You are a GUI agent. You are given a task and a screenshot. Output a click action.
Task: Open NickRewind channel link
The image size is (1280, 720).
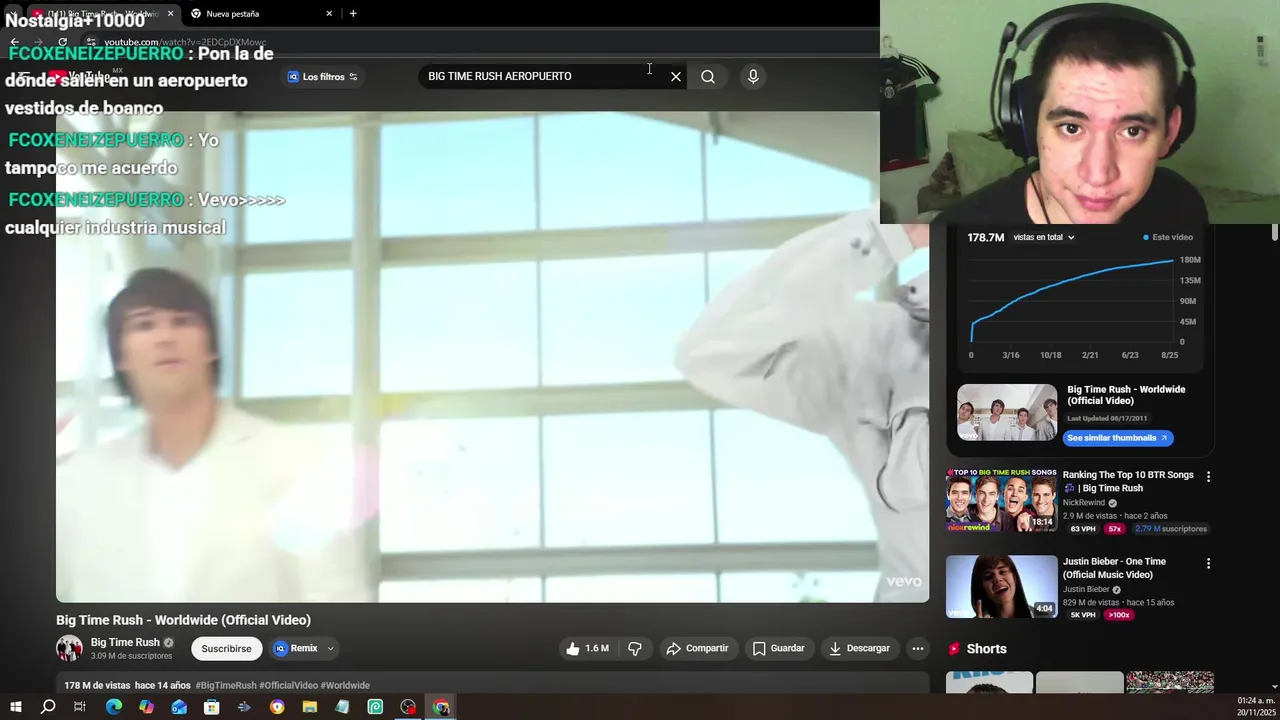pos(1084,503)
